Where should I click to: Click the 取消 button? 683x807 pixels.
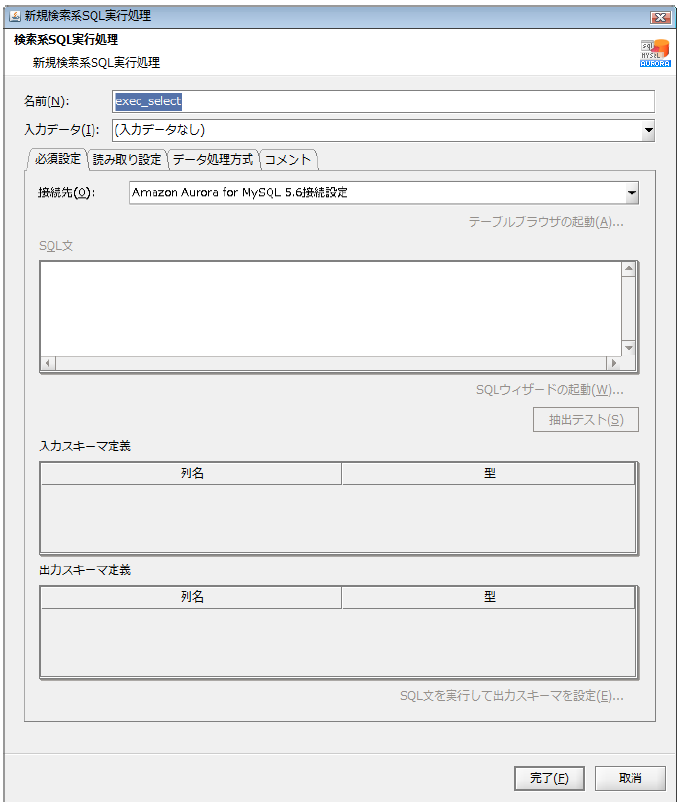[x=630, y=778]
